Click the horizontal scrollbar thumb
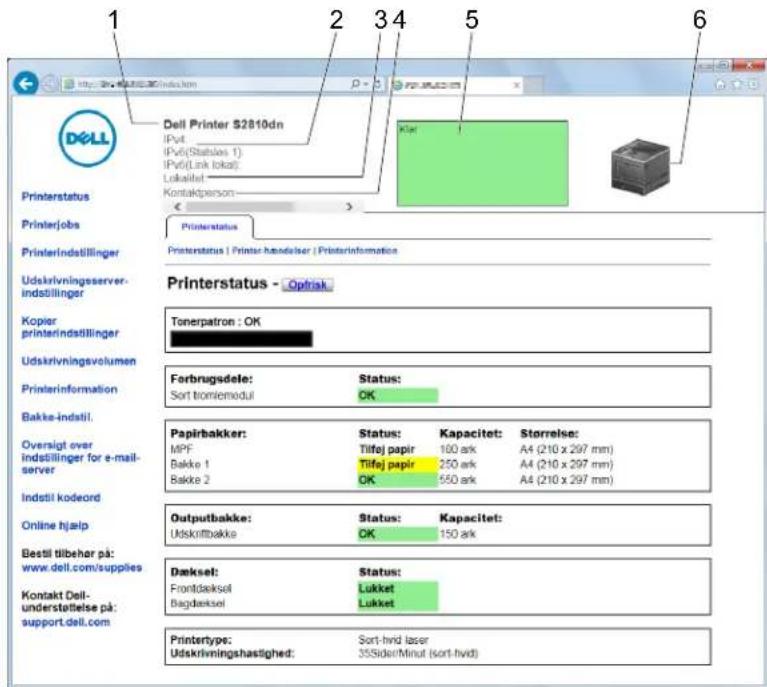The height and width of the screenshot is (687, 767). click(x=240, y=206)
